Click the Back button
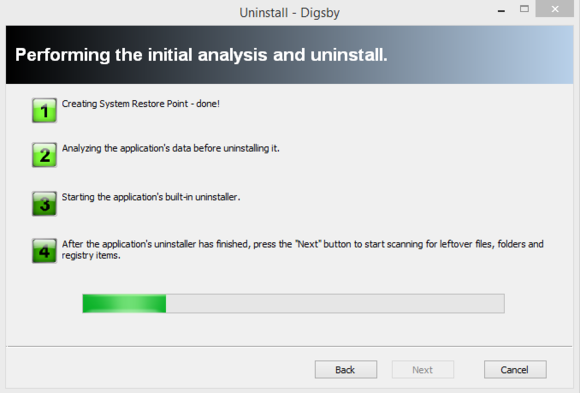 tap(346, 369)
